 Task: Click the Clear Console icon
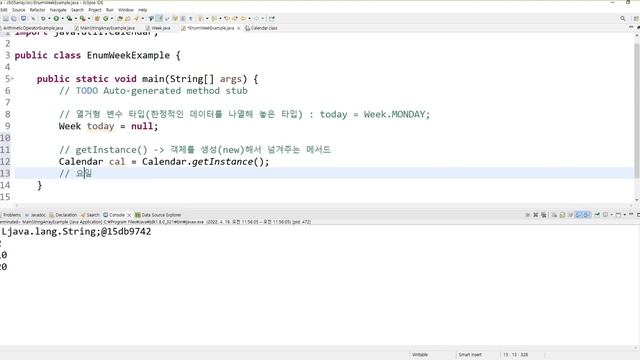554,215
